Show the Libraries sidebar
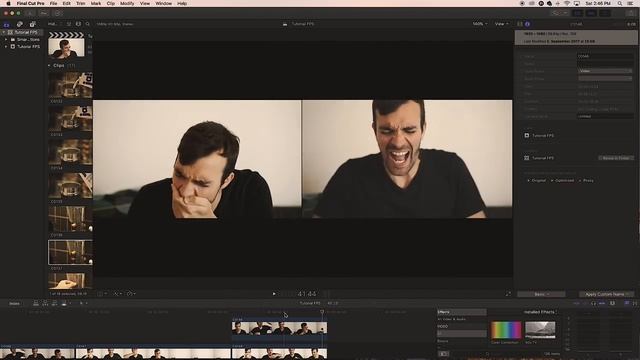Screen dimensions: 640x360 tap(7, 24)
